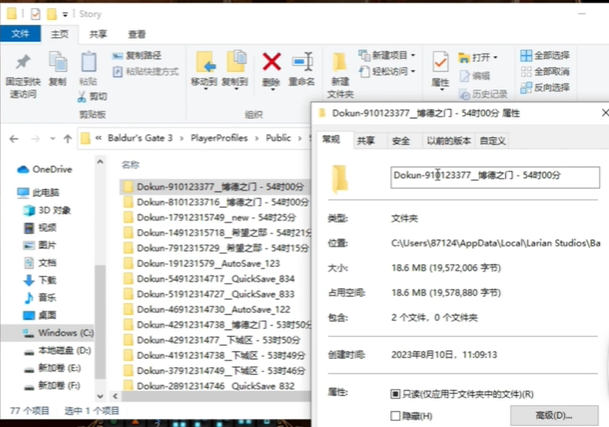Click the Edit (编辑) ribbon item
609x427 pixels.
click(475, 76)
